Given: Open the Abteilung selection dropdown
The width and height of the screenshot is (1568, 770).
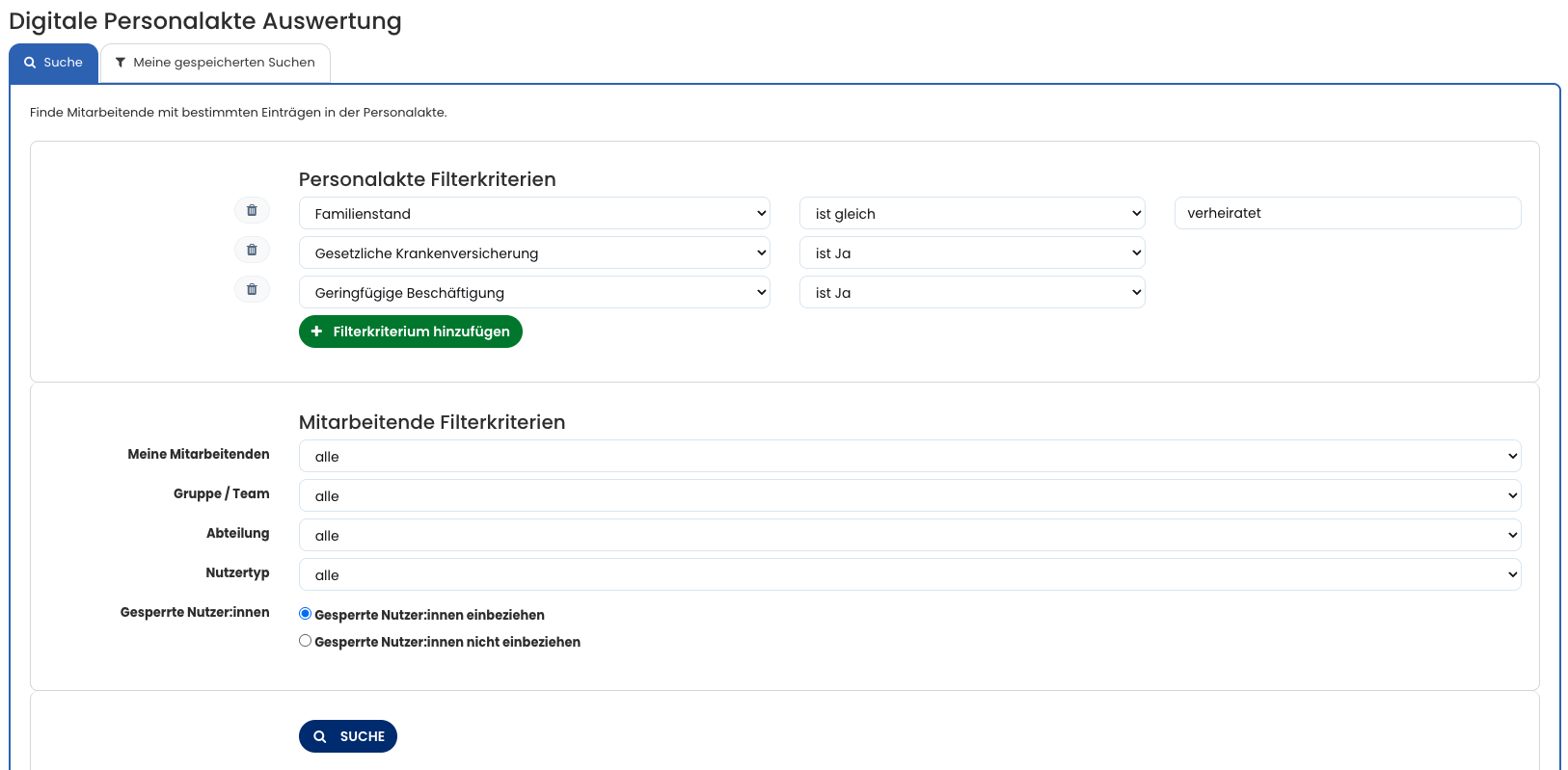Looking at the screenshot, I should [909, 535].
